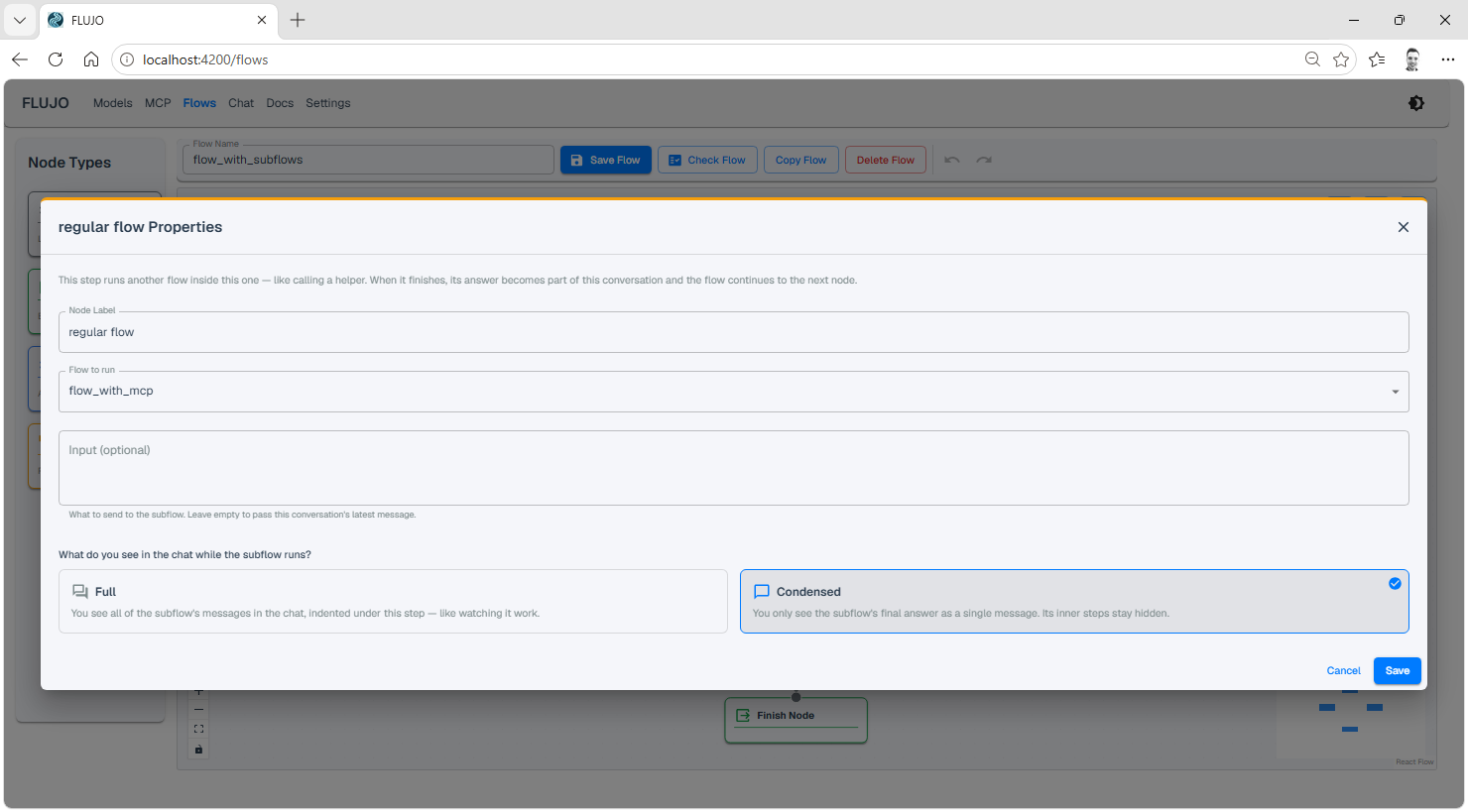
Task: Click the Save Flow disk icon
Action: 576,160
